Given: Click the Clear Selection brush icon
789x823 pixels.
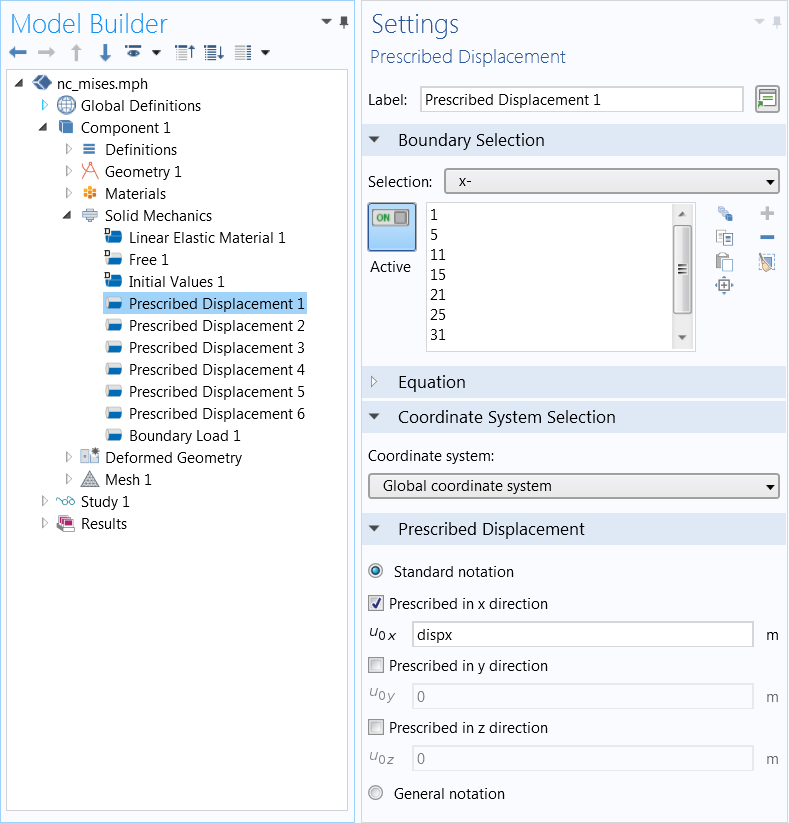Looking at the screenshot, I should tap(767, 262).
